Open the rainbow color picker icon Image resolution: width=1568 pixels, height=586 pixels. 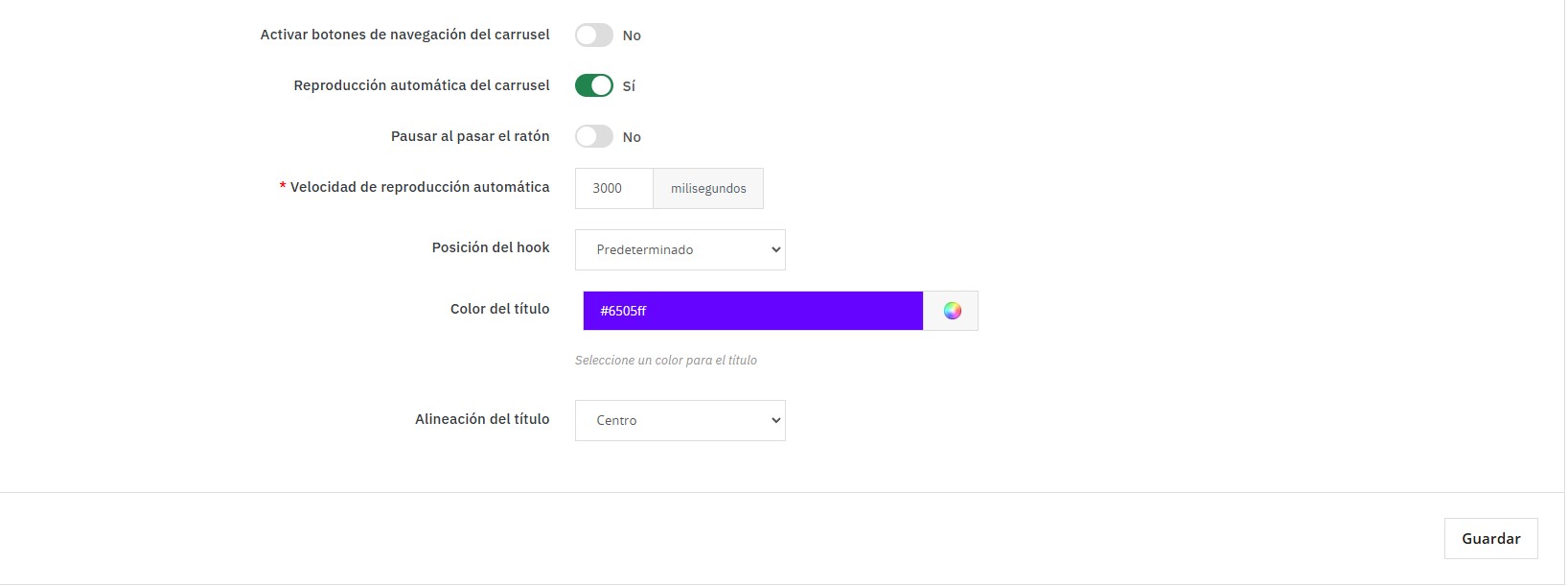pos(952,311)
